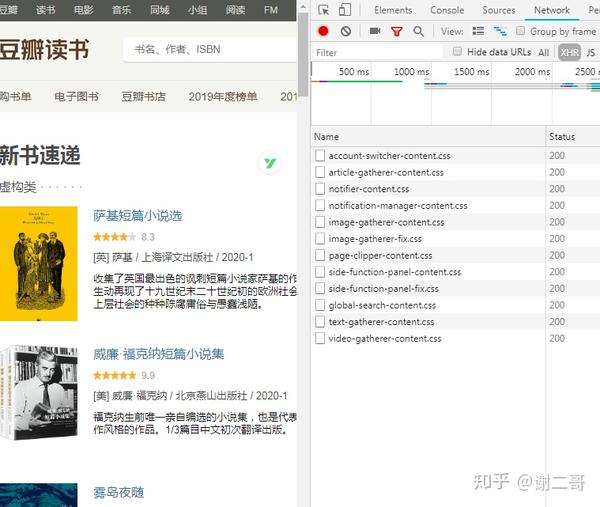This screenshot has height=507, width=600.
Task: Click the 豆瓣读书 logo
Action: 44,49
